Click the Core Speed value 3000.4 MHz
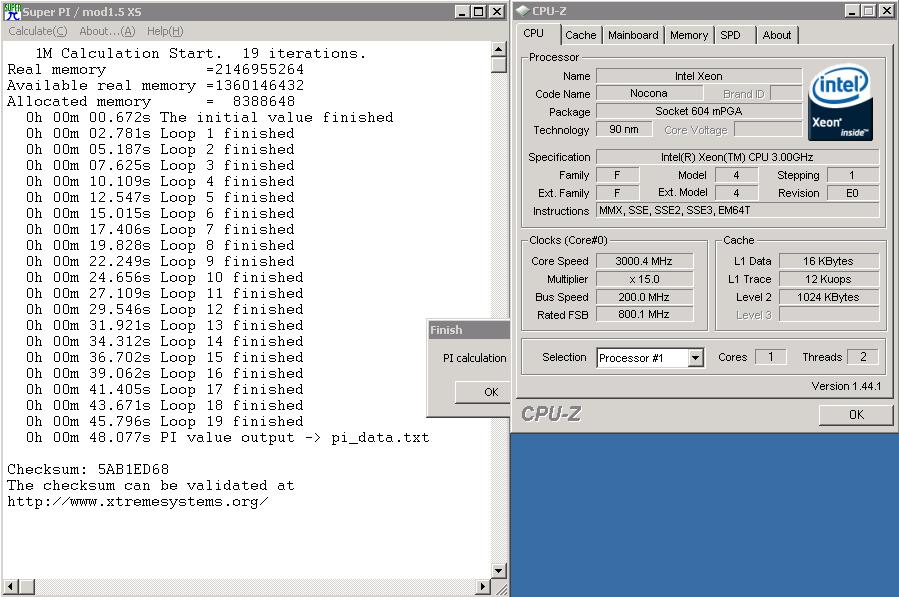Screen dimensions: 899x597 coord(644,262)
